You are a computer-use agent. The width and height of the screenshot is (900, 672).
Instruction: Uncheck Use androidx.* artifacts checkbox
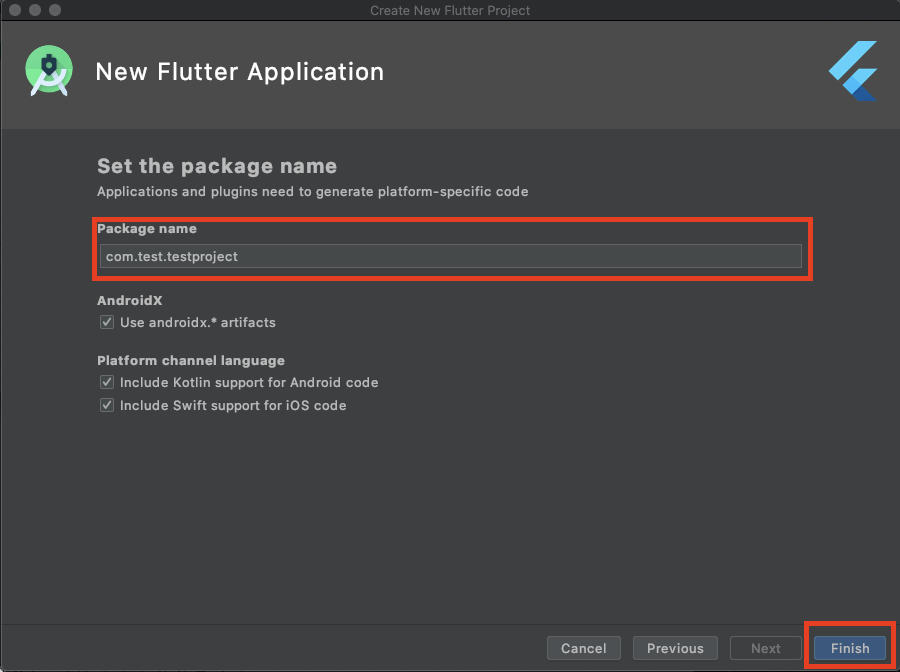(x=107, y=322)
